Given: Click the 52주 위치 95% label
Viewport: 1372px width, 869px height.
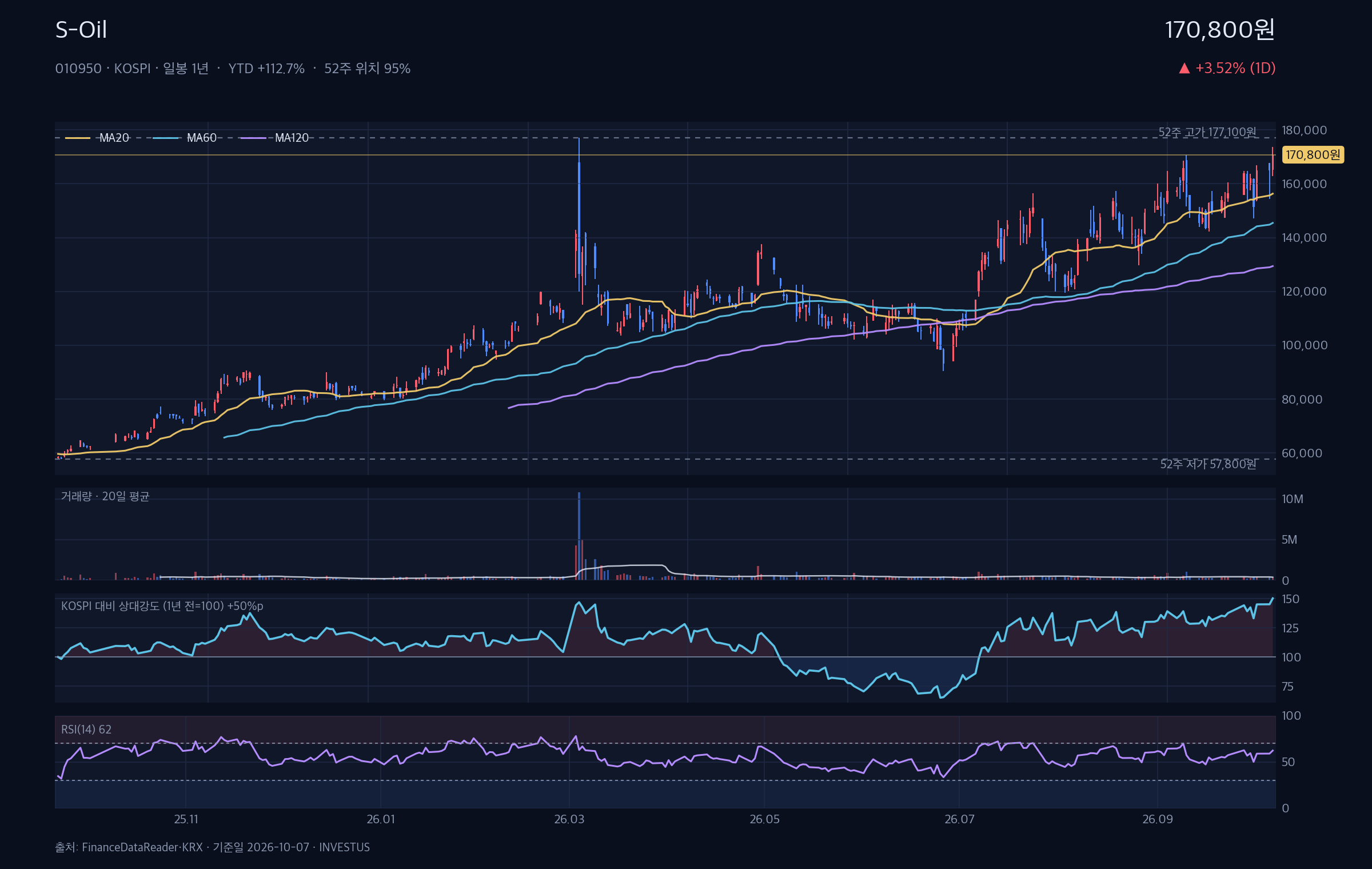Looking at the screenshot, I should [367, 69].
